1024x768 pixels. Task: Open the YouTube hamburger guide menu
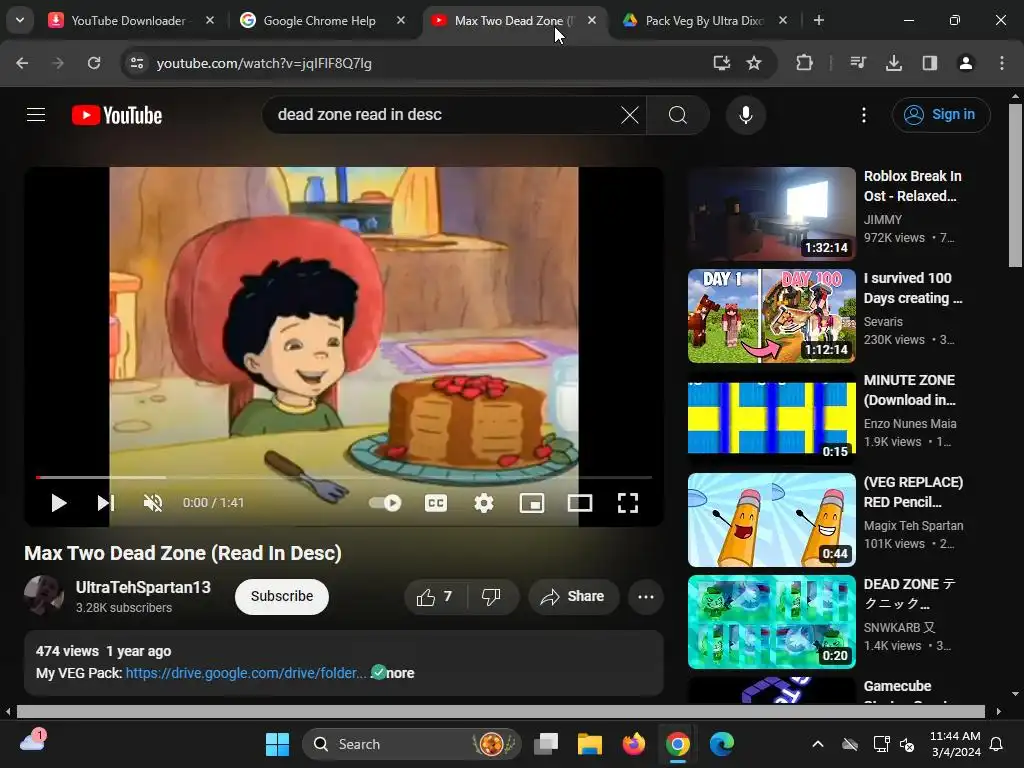pyautogui.click(x=36, y=115)
